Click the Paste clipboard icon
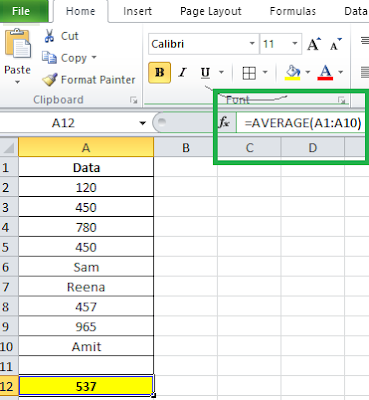 click(18, 44)
